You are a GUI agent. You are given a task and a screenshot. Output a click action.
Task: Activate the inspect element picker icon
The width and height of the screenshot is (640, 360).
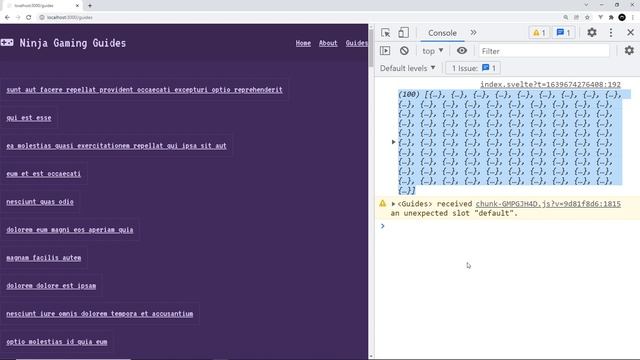pyautogui.click(x=385, y=33)
